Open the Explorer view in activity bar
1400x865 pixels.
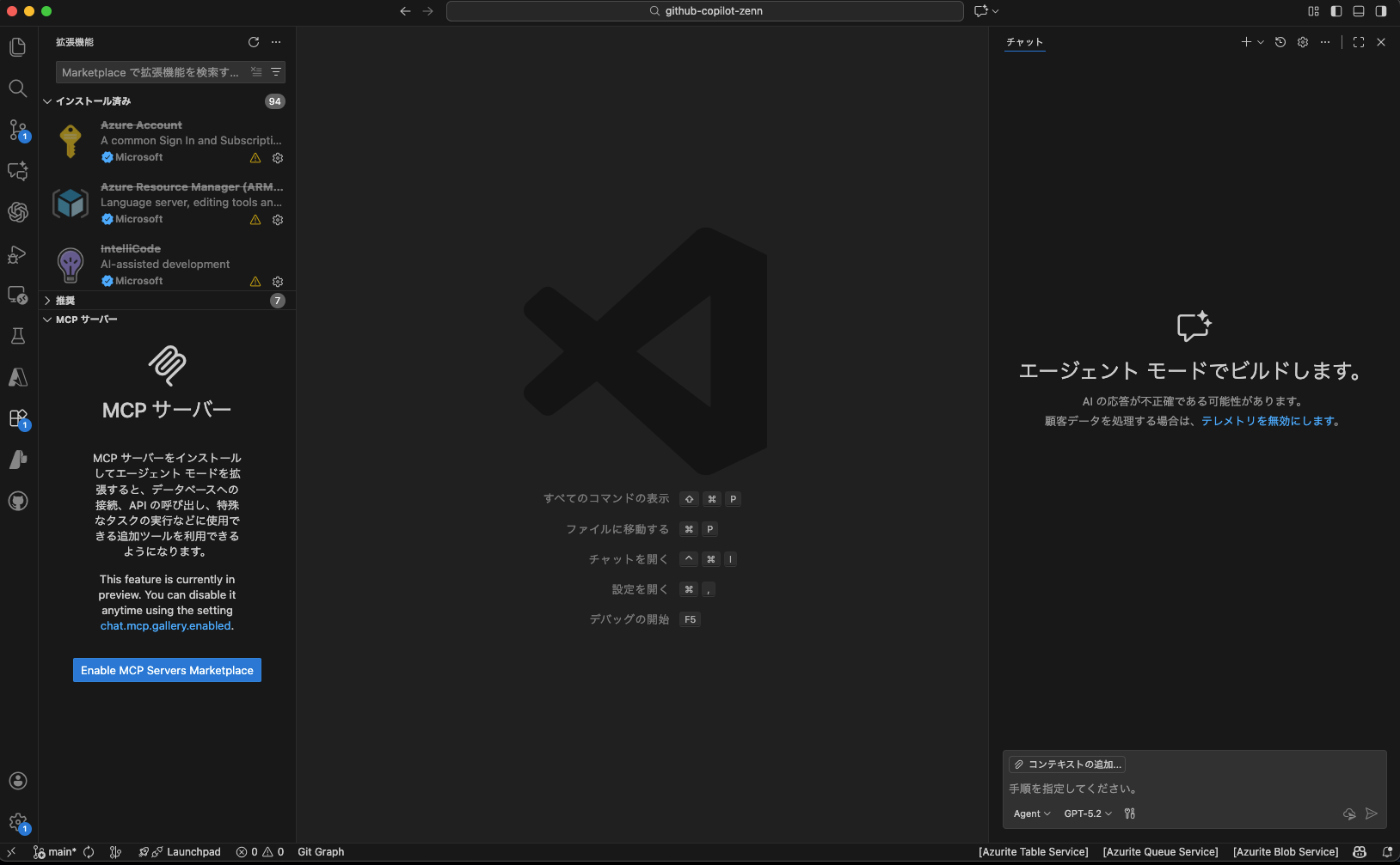click(17, 47)
